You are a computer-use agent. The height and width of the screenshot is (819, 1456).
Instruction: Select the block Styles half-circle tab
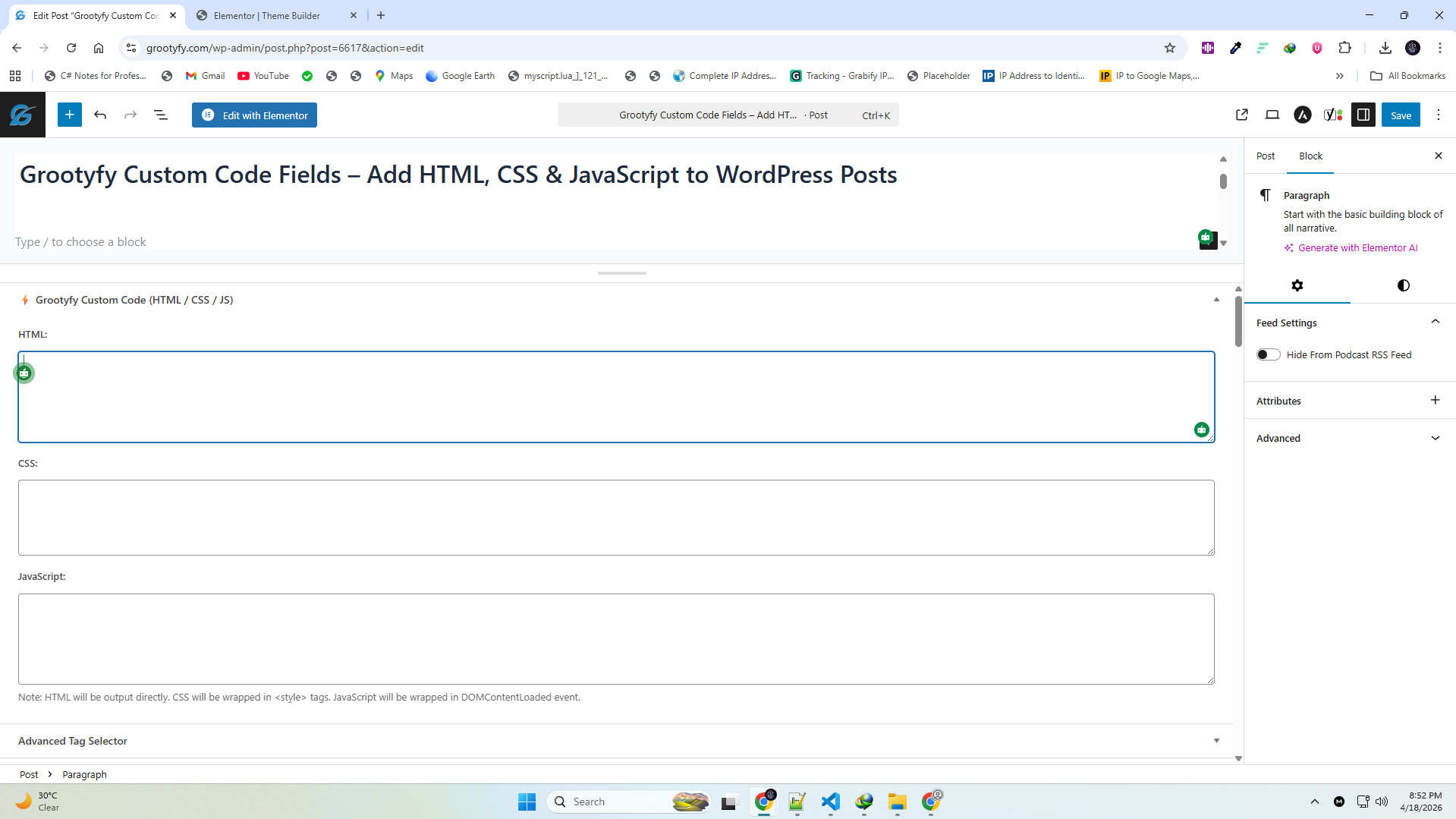[x=1403, y=285]
